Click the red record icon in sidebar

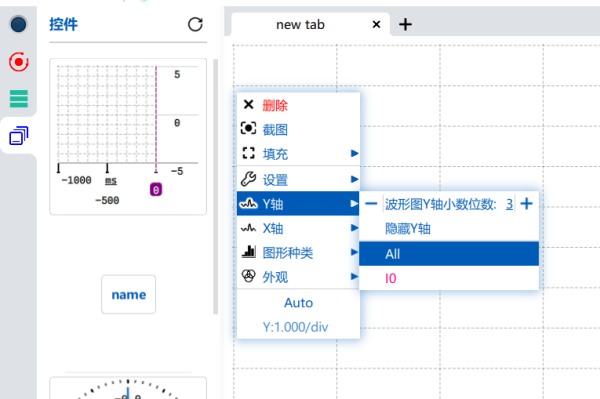click(x=19, y=62)
